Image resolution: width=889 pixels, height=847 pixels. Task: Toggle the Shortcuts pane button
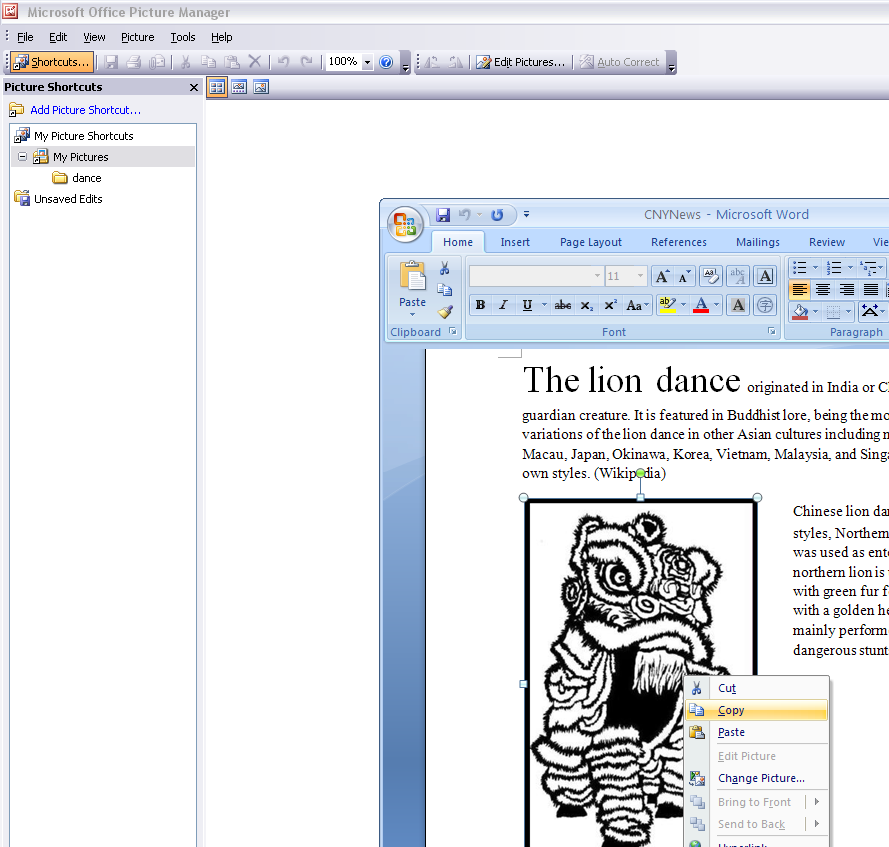[52, 62]
